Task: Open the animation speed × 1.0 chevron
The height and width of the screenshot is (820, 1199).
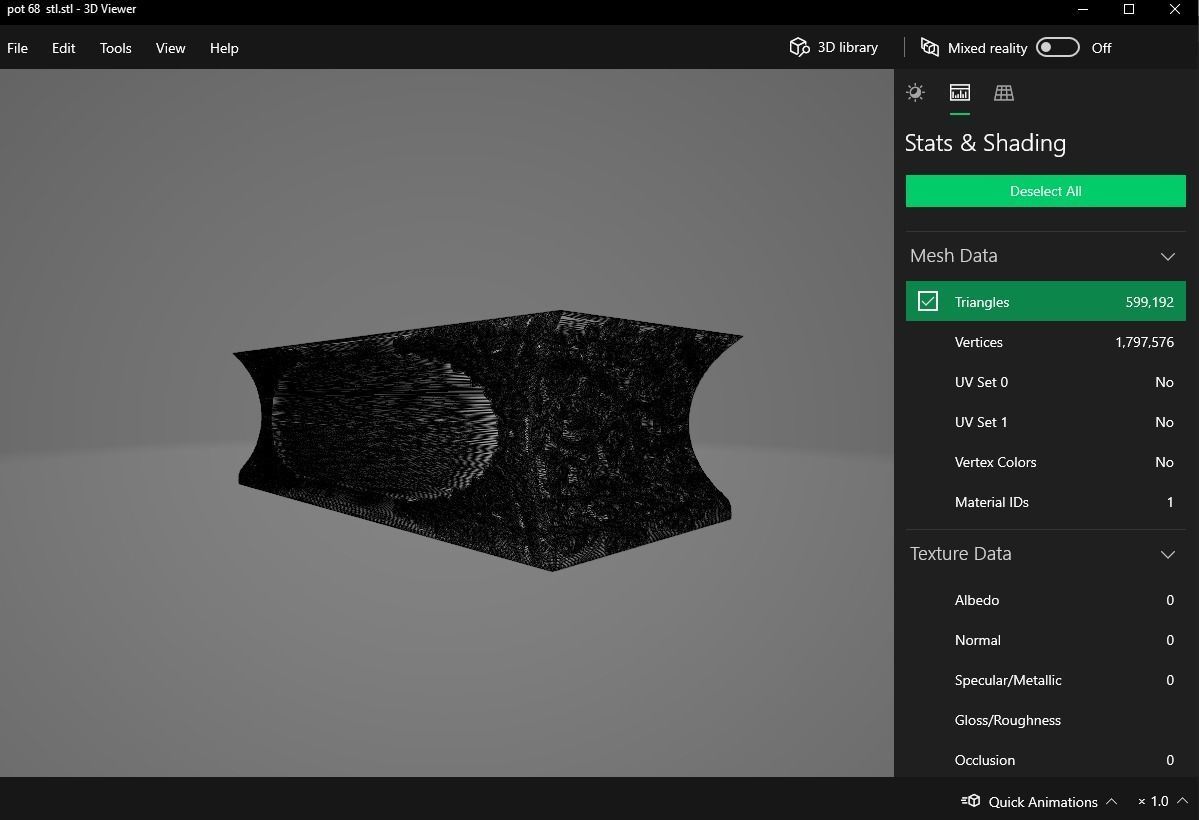Action: click(x=1181, y=801)
